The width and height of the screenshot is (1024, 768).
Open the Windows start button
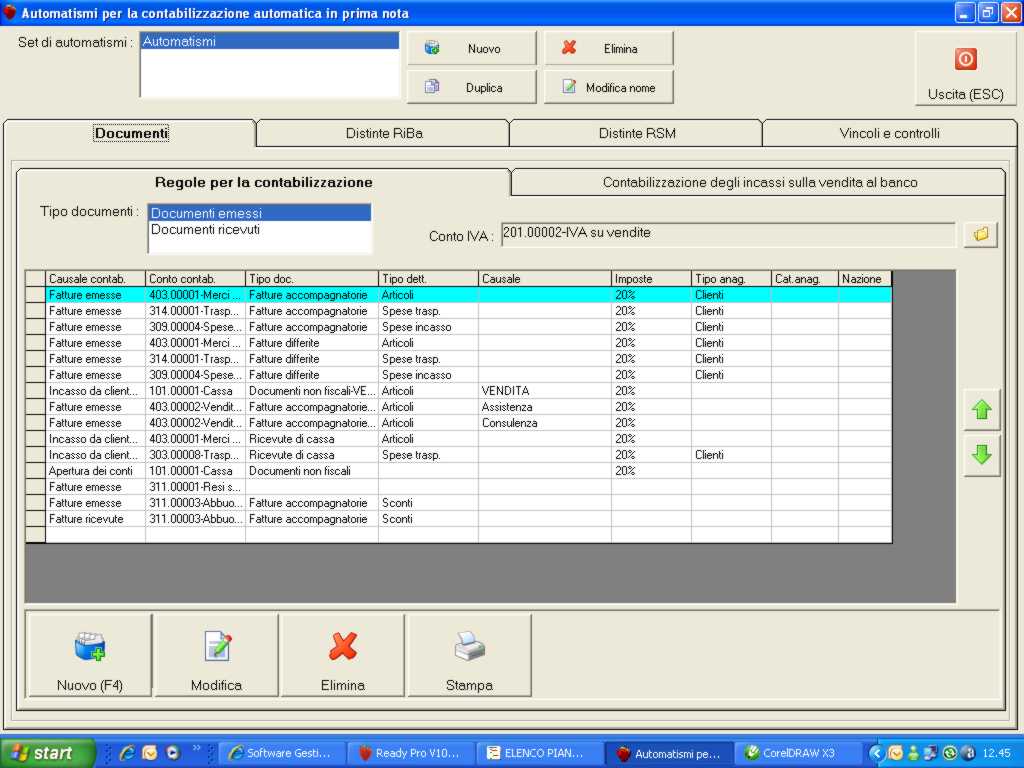click(x=46, y=753)
